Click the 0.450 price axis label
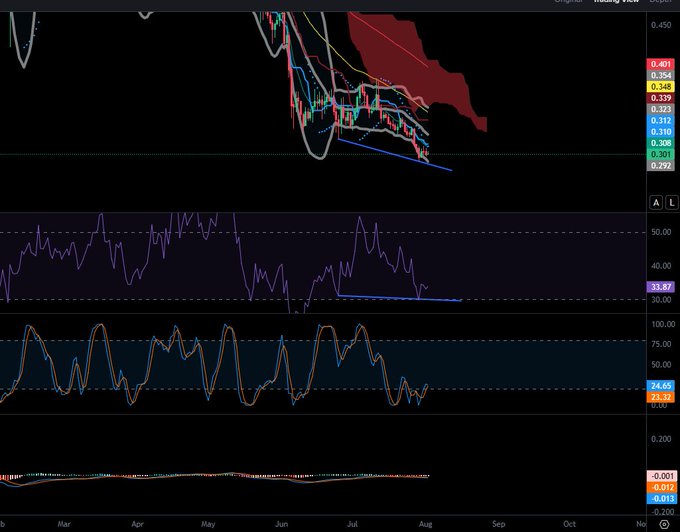Screen dimensions: 680x532 click(661, 25)
